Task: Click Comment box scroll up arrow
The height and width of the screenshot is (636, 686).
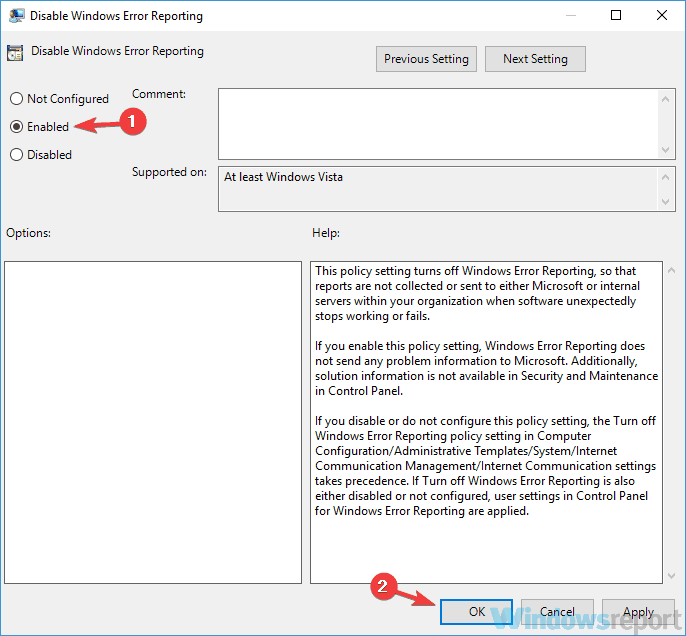Action: pyautogui.click(x=665, y=99)
